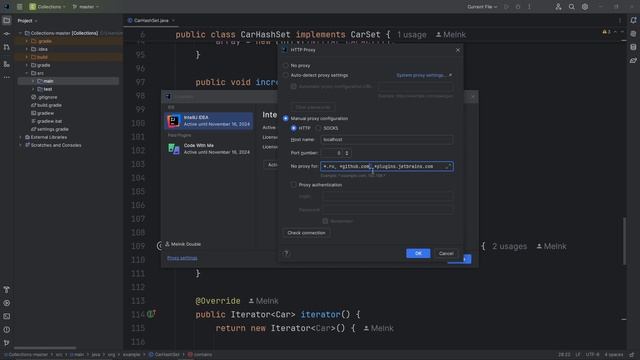Image resolution: width=640 pixels, height=360 pixels.
Task: Open the Structure tool window icon
Action: coord(7,64)
